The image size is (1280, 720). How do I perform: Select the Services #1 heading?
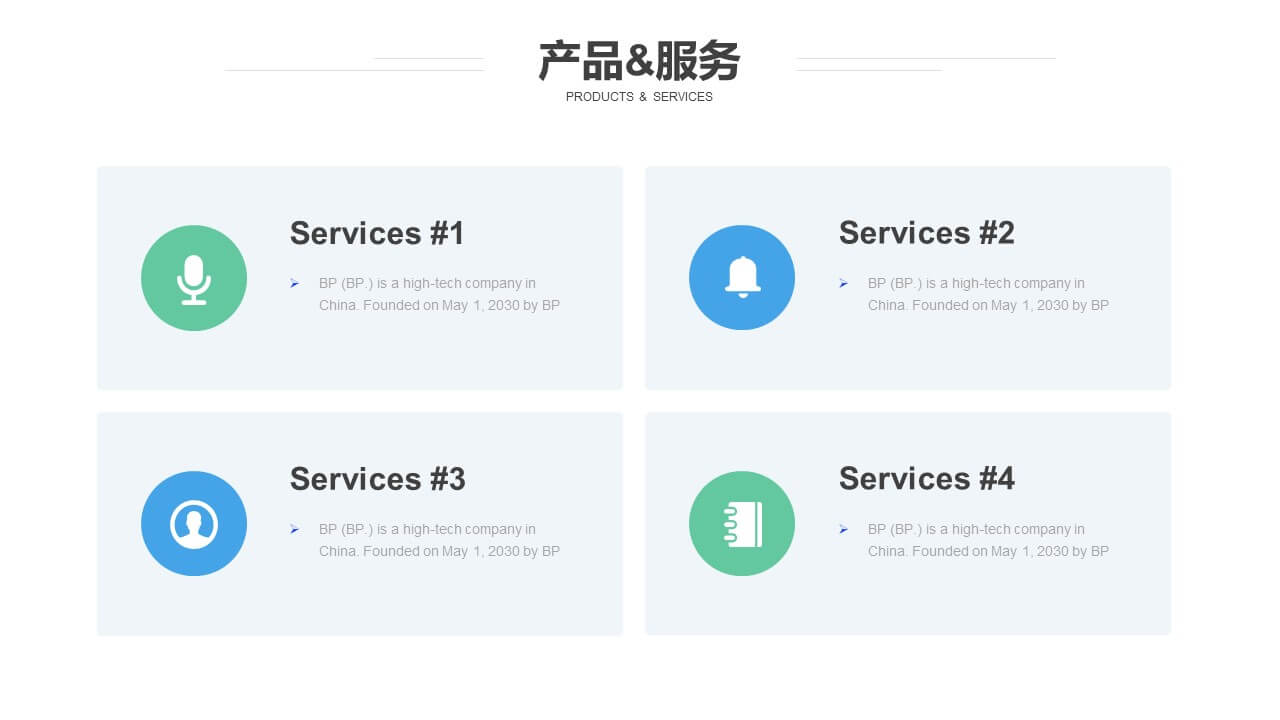pyautogui.click(x=377, y=233)
